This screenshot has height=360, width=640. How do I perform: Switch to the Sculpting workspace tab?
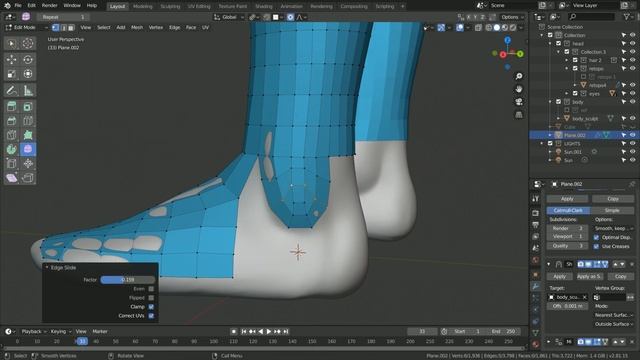click(170, 6)
